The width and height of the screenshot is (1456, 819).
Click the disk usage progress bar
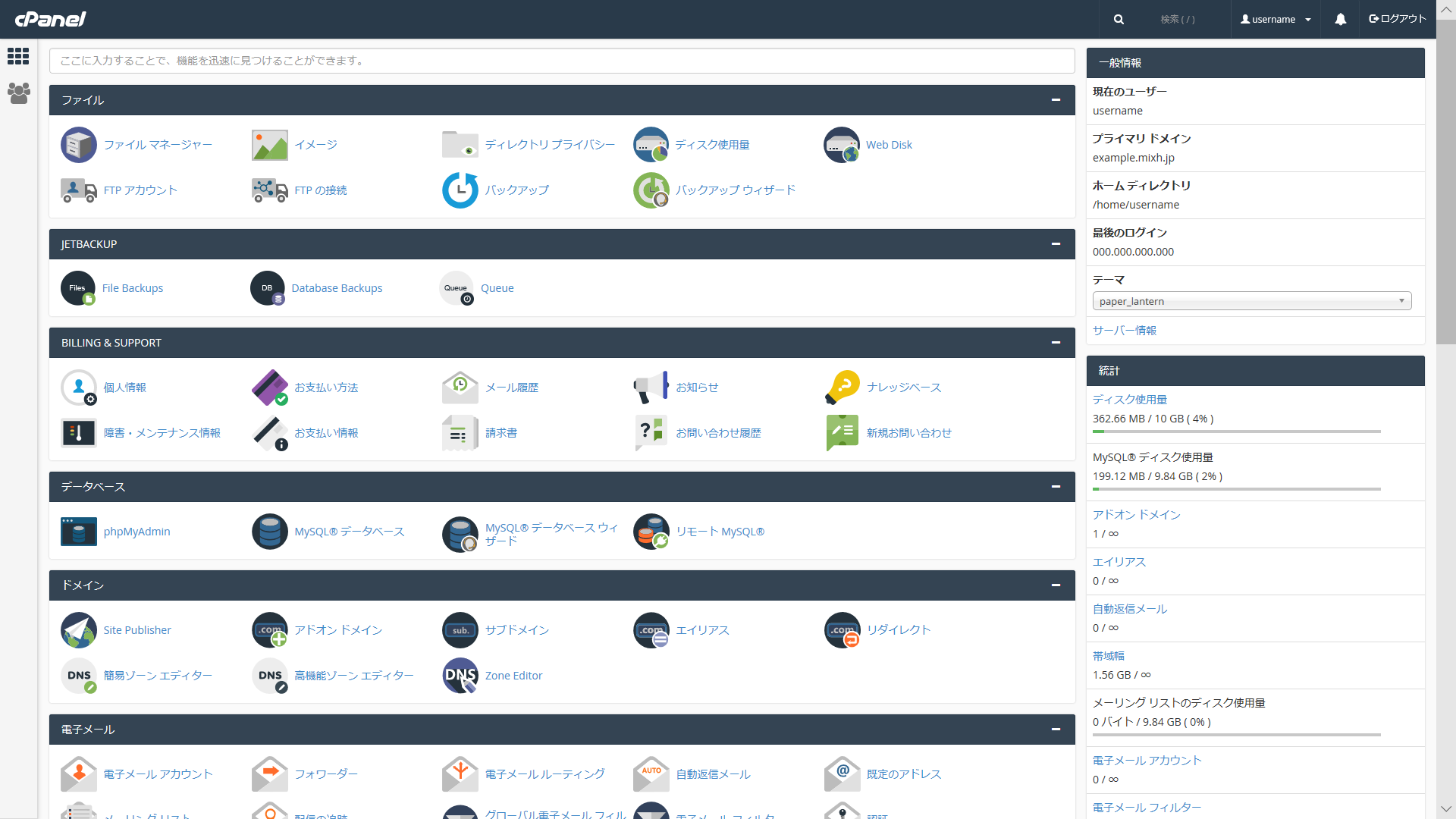(1236, 431)
